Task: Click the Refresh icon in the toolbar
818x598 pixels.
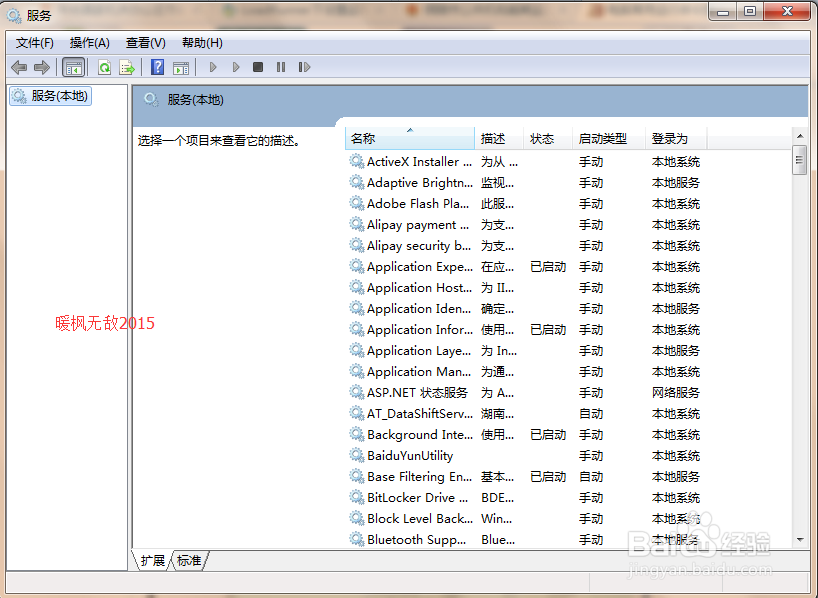Action: click(104, 67)
